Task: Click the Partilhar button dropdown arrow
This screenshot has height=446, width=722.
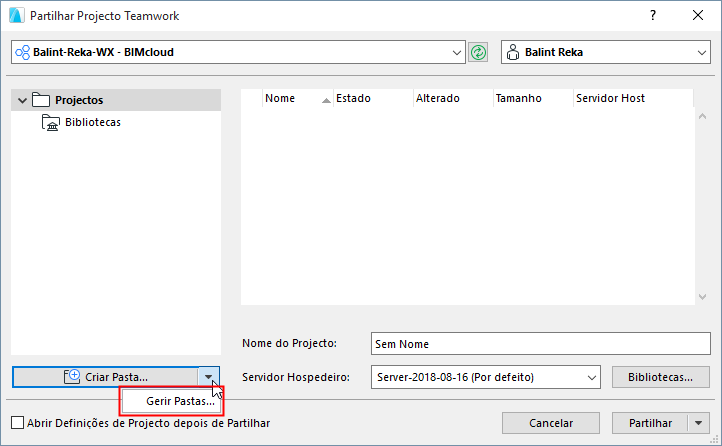Action: [x=699, y=423]
